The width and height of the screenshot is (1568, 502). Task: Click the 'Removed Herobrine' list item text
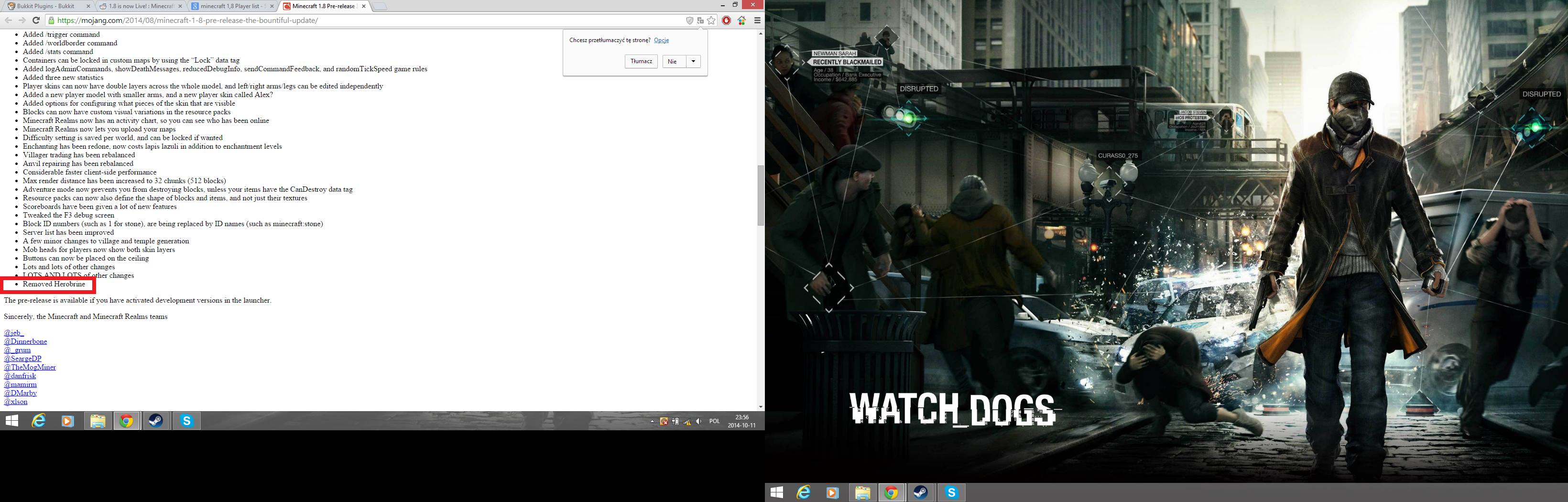point(54,284)
